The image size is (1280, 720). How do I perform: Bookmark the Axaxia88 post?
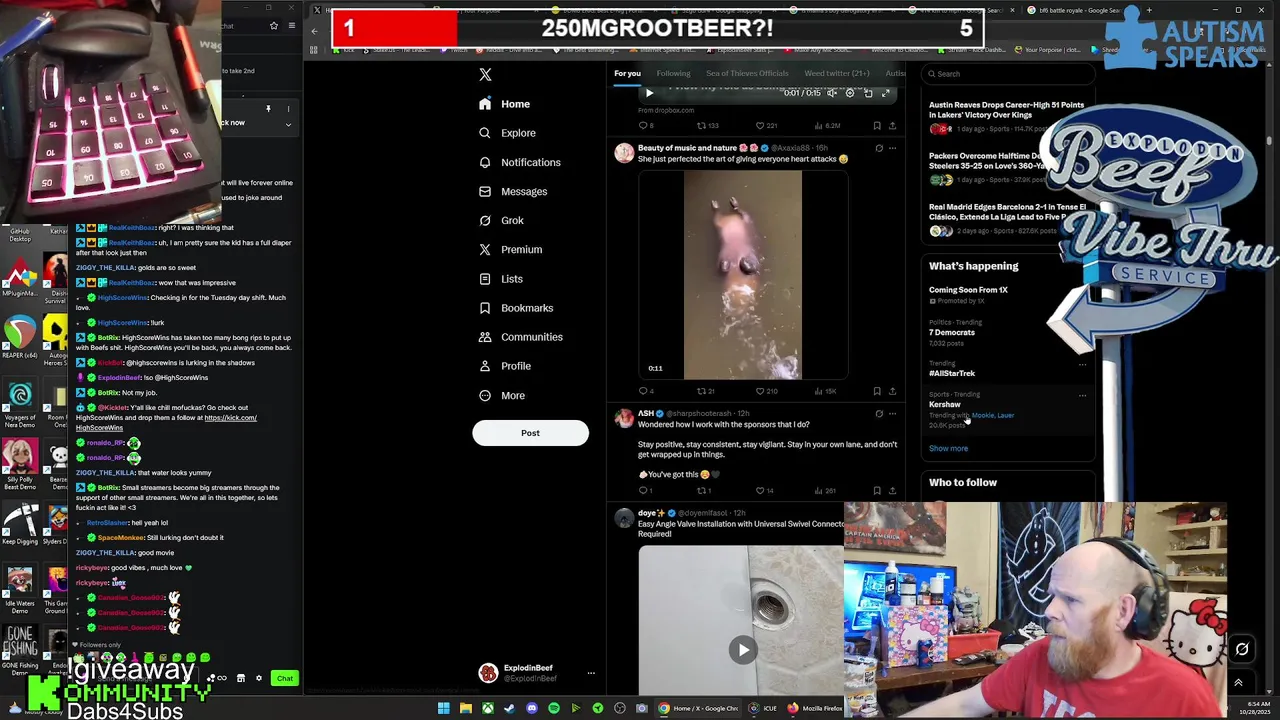click(877, 391)
